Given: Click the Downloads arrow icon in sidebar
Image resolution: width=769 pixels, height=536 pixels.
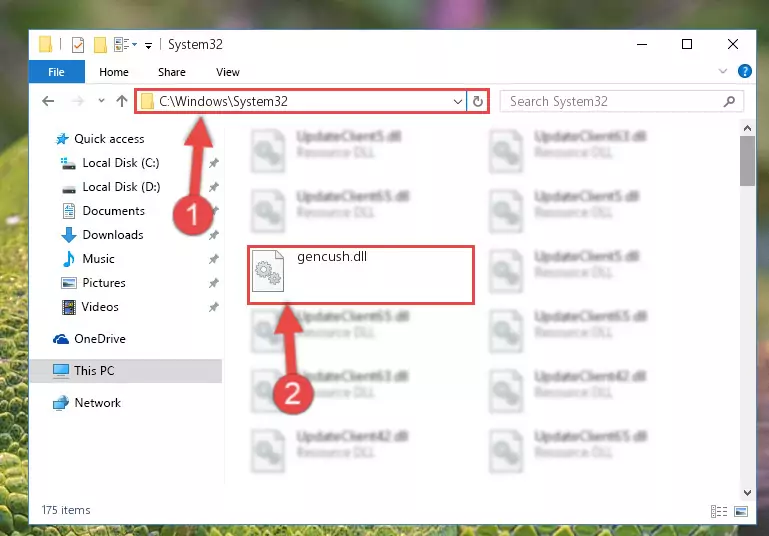Looking at the screenshot, I should [x=69, y=235].
